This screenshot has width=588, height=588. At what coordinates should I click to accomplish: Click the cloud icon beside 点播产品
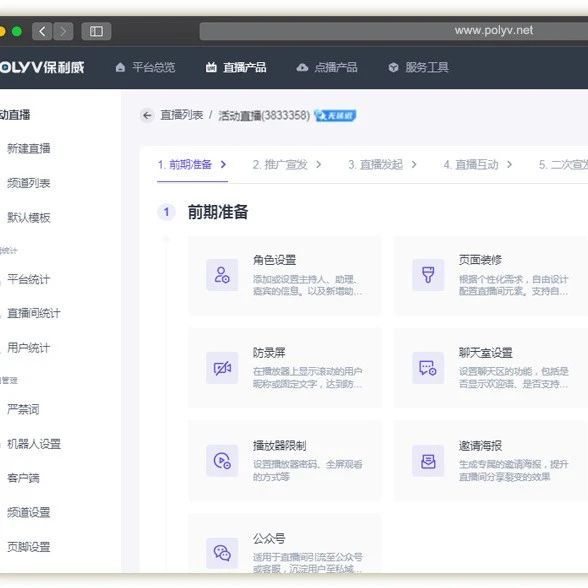(302, 68)
